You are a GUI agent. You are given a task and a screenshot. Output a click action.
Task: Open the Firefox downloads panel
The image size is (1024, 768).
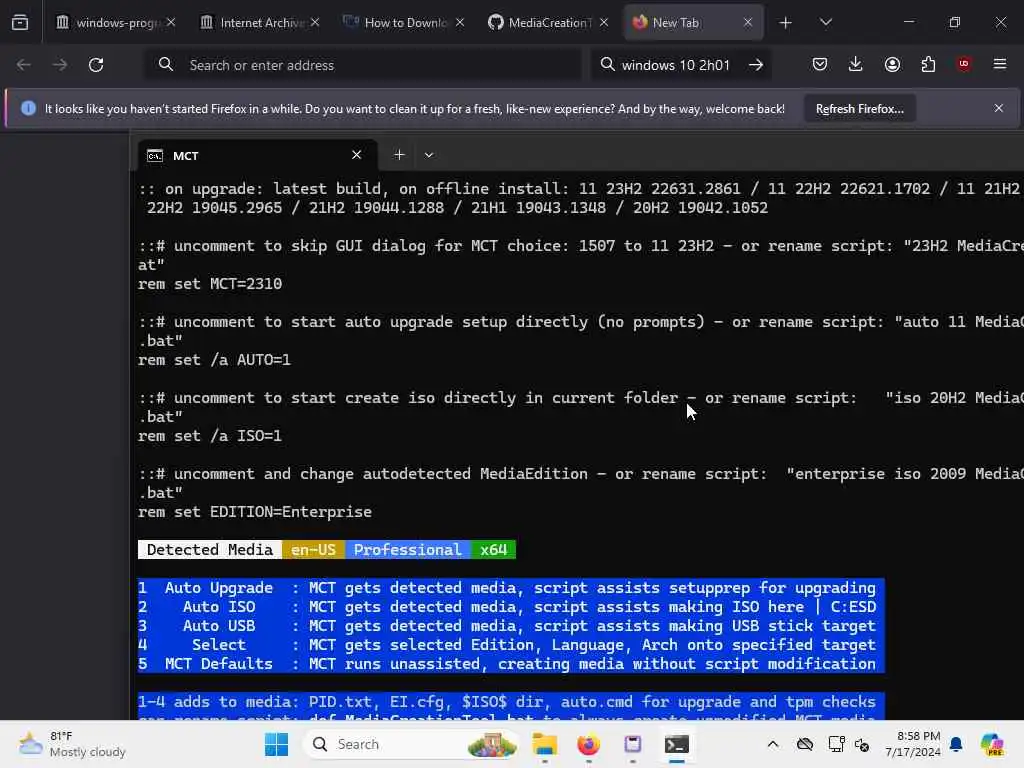tap(856, 65)
